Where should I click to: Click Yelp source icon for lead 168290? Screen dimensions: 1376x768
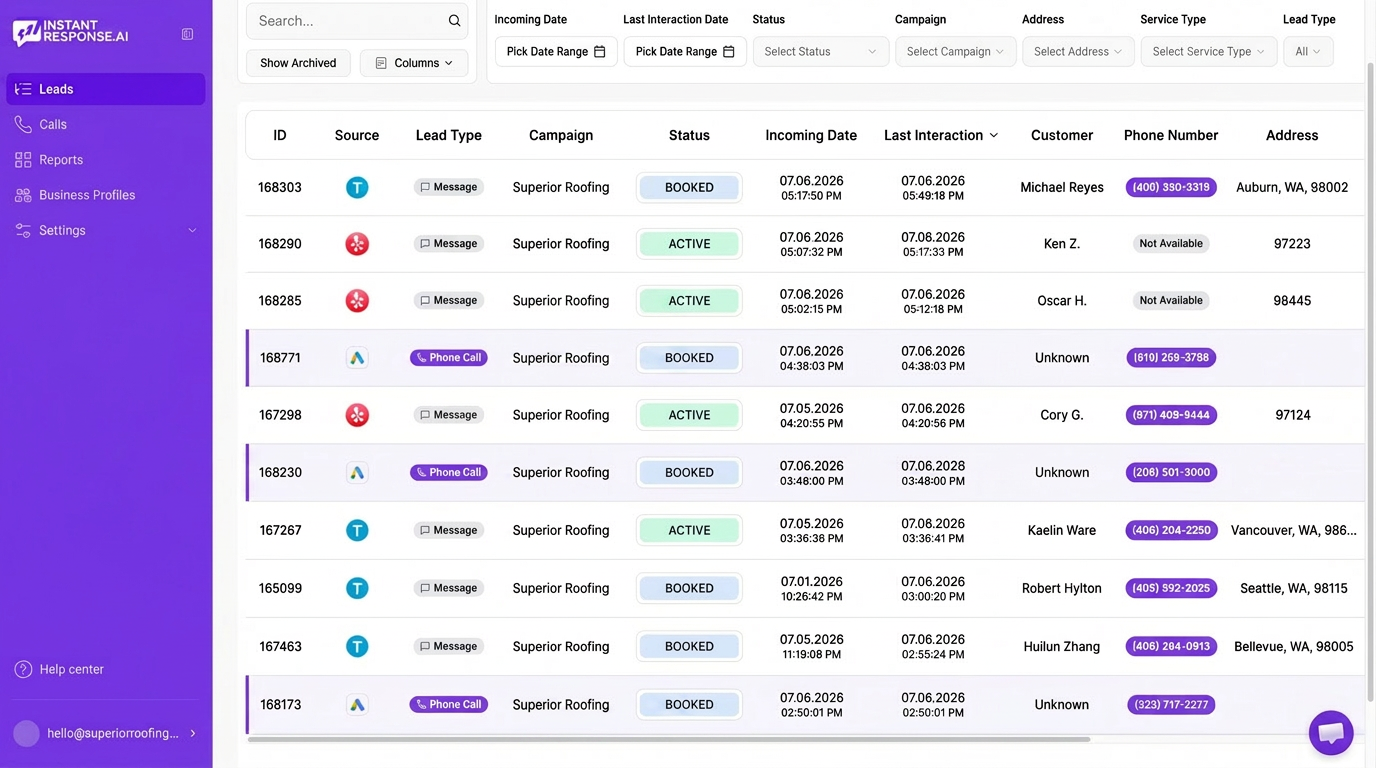click(357, 244)
